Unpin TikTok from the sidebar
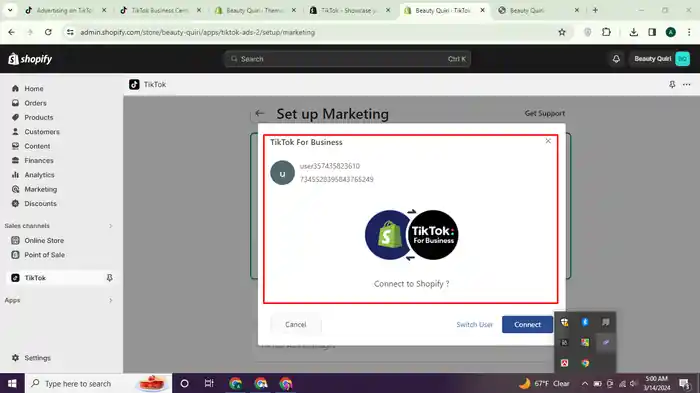700x393 pixels. click(109, 278)
